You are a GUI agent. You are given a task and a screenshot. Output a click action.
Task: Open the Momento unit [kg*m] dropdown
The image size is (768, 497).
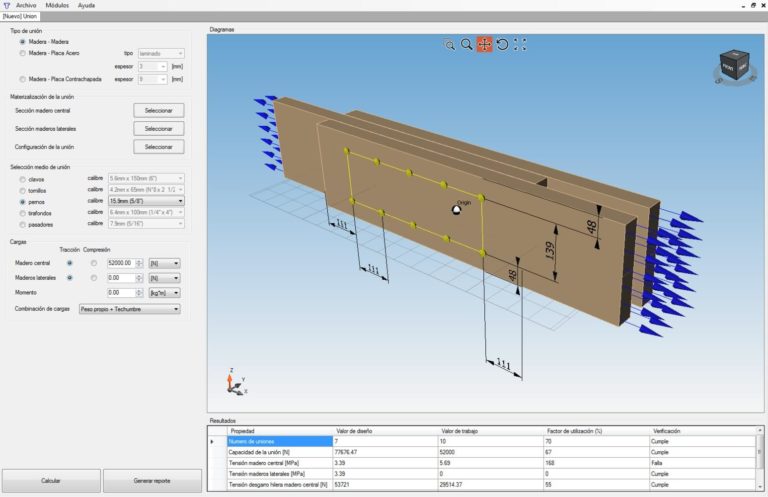[x=164, y=293]
